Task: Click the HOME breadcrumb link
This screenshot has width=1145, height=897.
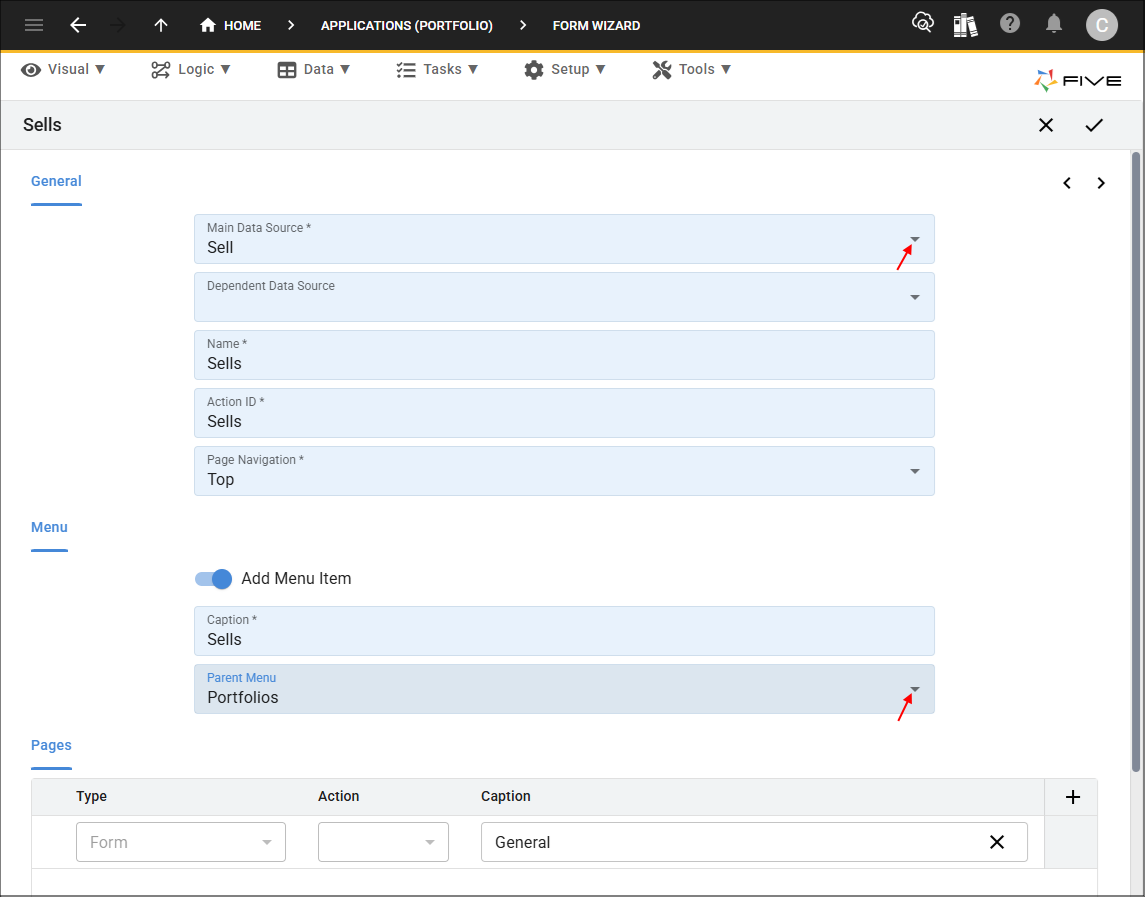Action: pyautogui.click(x=242, y=26)
